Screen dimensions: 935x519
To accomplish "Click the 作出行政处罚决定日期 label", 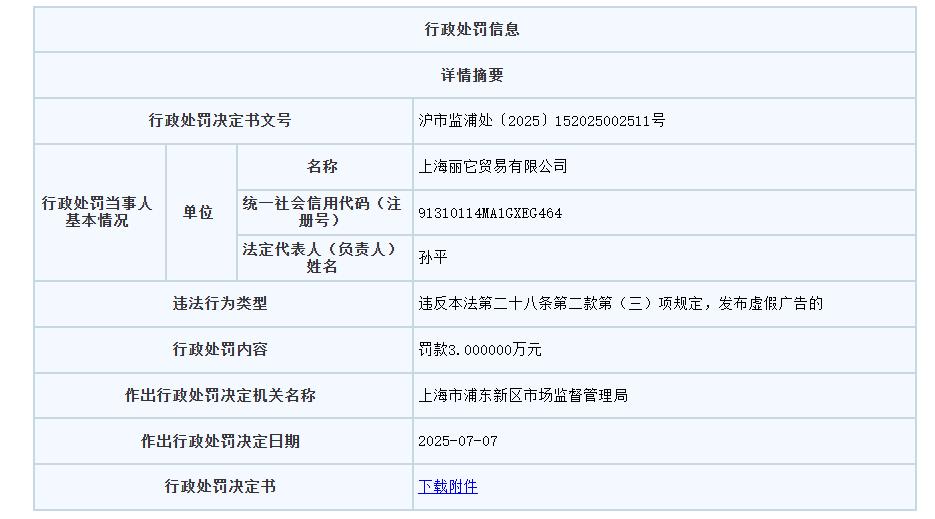I will coord(220,441).
